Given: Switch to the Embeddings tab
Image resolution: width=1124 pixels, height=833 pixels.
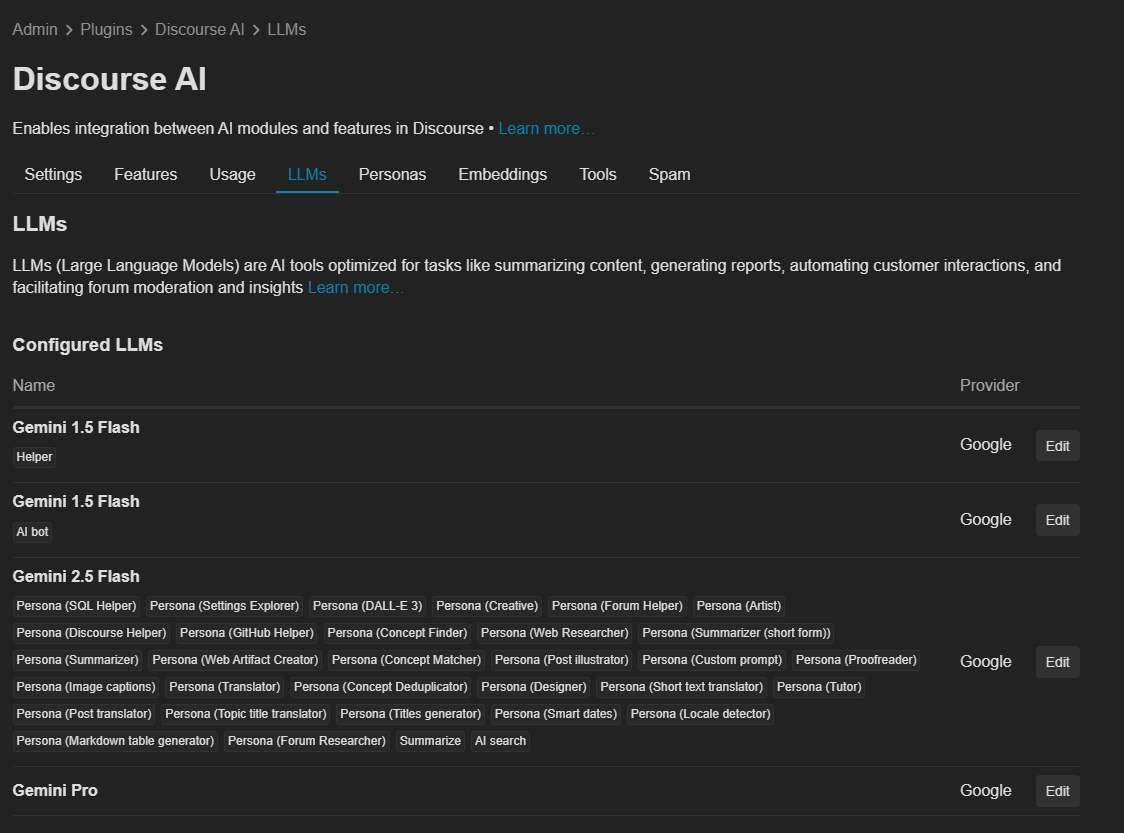Looking at the screenshot, I should click(503, 174).
